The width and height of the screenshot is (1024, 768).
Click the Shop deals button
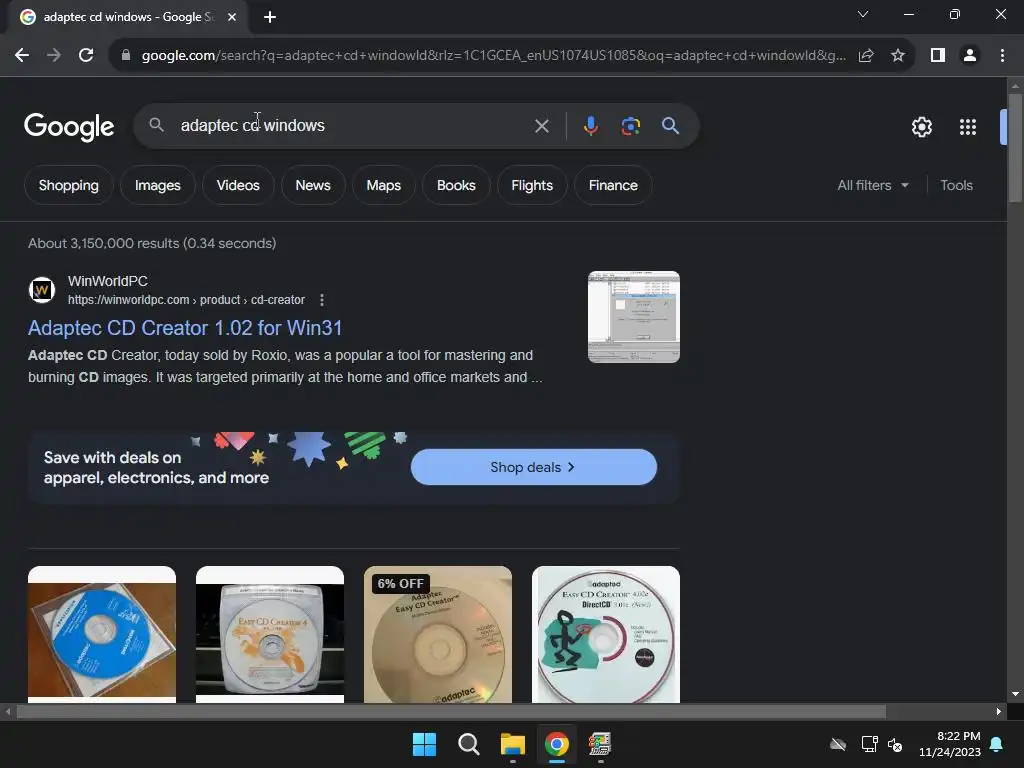pyautogui.click(x=534, y=467)
